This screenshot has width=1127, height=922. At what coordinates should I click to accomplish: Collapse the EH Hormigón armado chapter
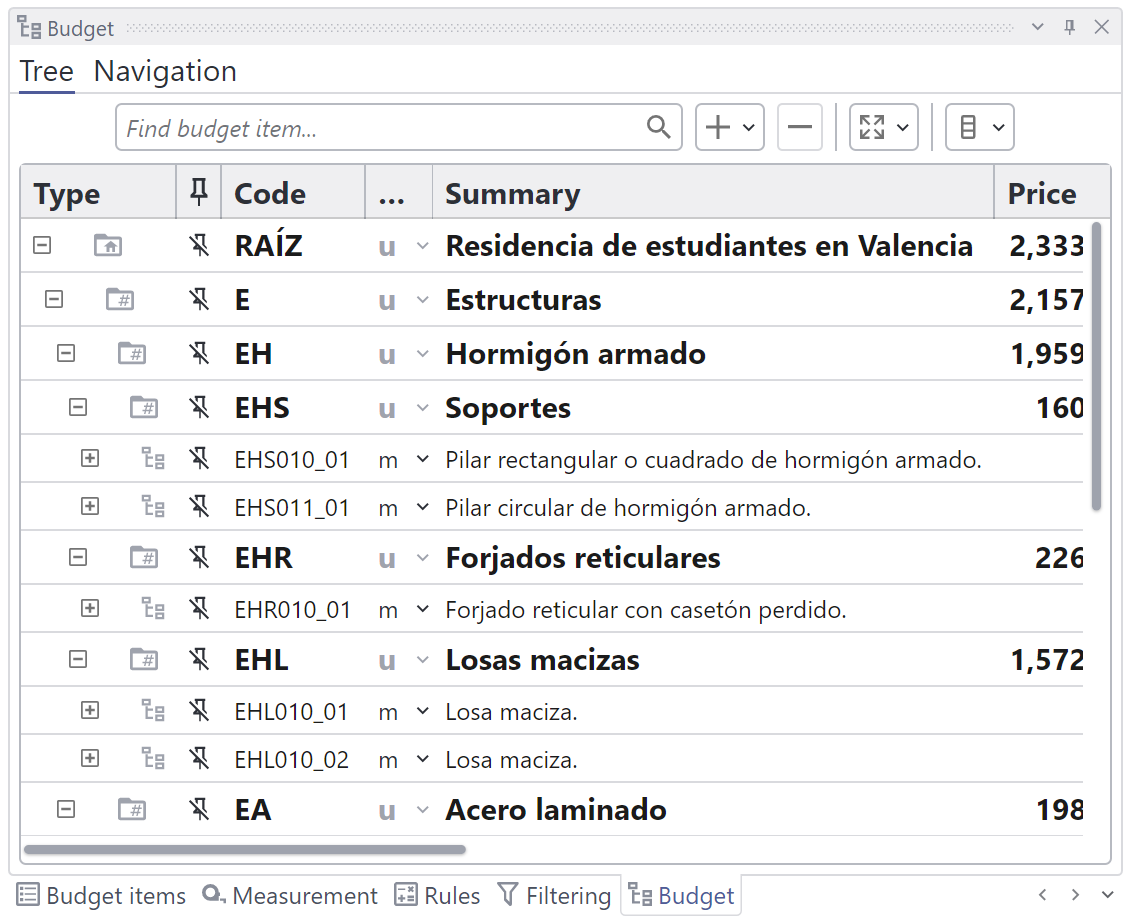click(x=66, y=353)
